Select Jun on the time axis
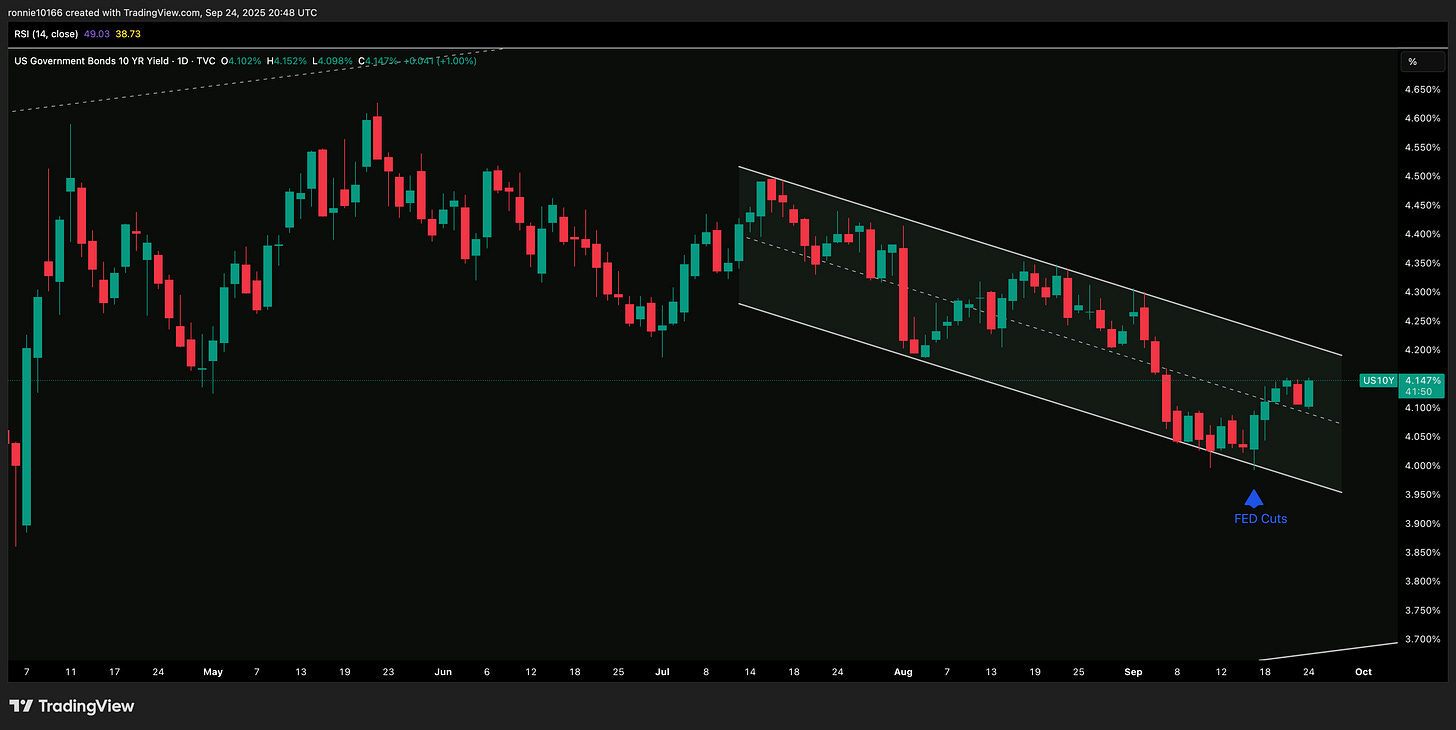Screen dimensions: 1456x730 click(441, 672)
